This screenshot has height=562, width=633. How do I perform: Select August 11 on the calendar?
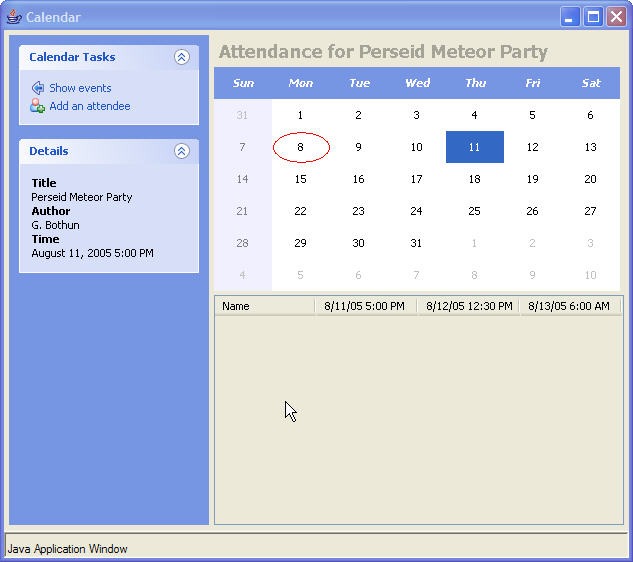pos(475,147)
